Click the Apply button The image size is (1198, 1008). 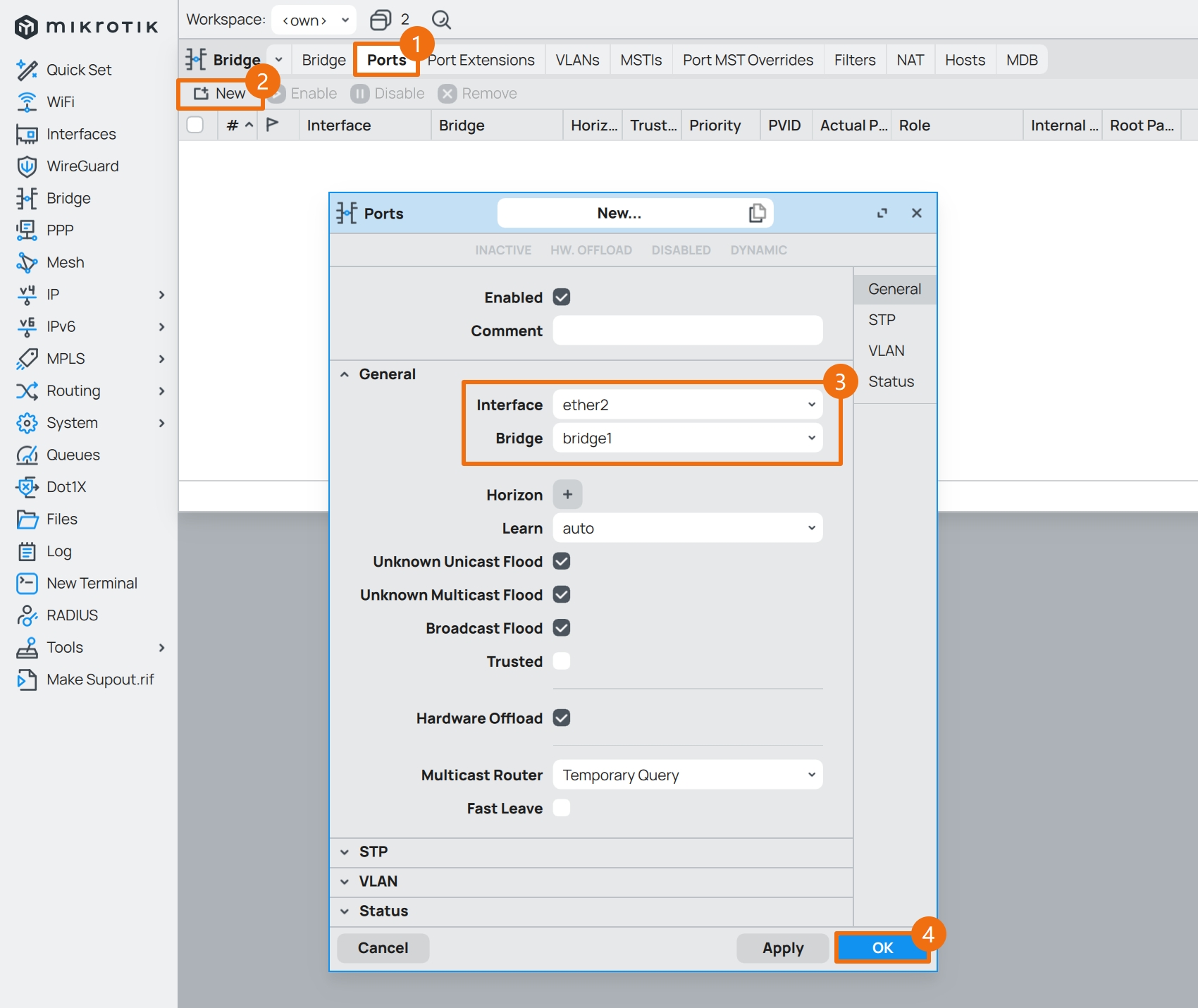(783, 948)
